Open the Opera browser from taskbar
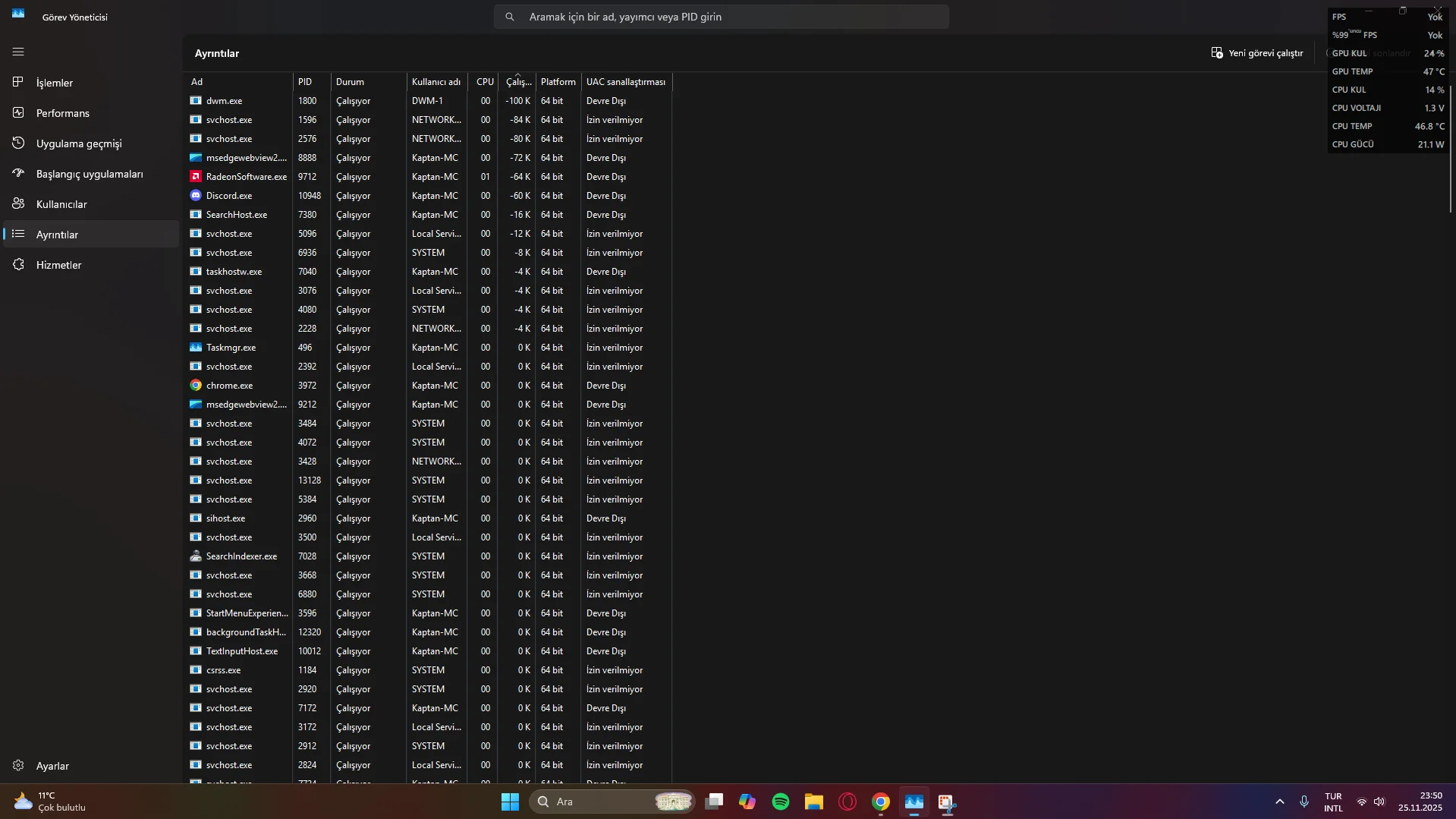This screenshot has width=1456, height=819. pos(847,802)
